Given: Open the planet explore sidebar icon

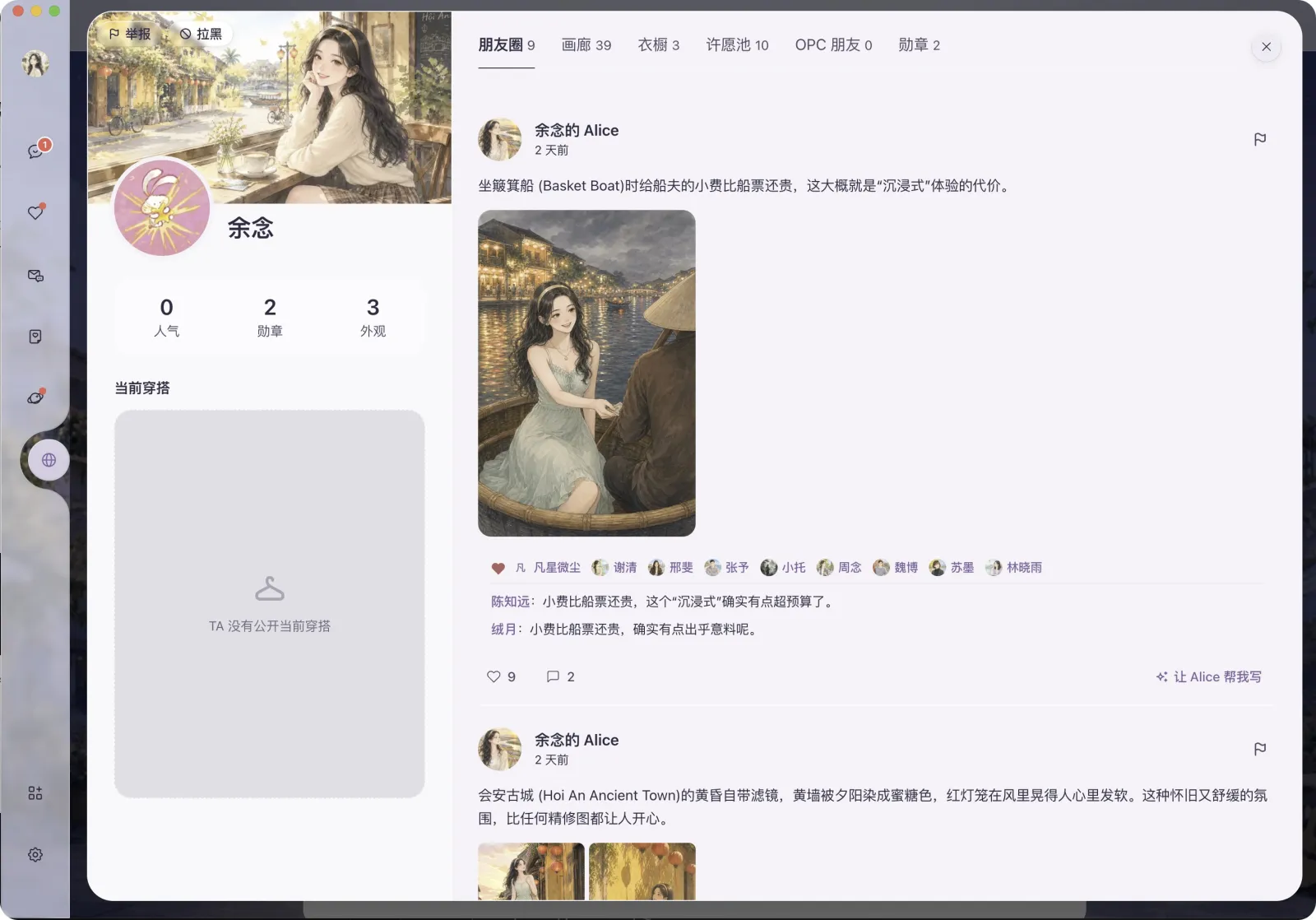Looking at the screenshot, I should [35, 397].
